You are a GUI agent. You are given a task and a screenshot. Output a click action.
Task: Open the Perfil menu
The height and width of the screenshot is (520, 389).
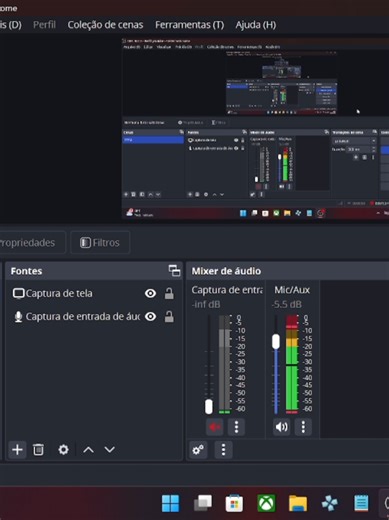[44, 25]
